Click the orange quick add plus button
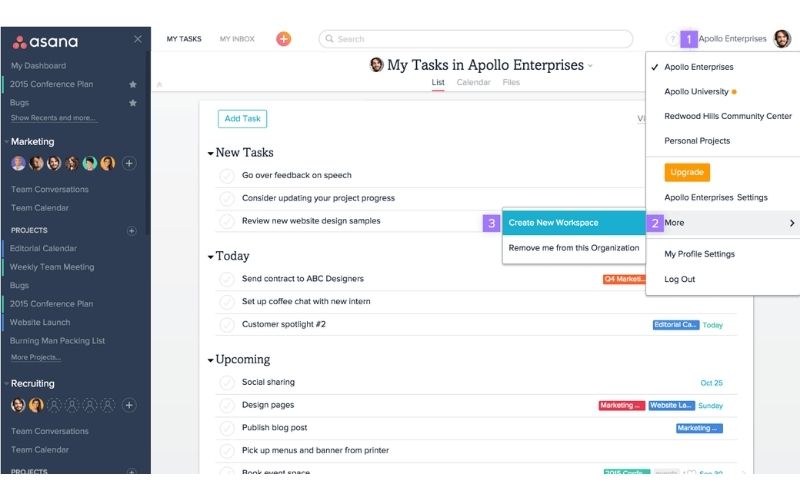This screenshot has height=500, width=800. click(284, 39)
